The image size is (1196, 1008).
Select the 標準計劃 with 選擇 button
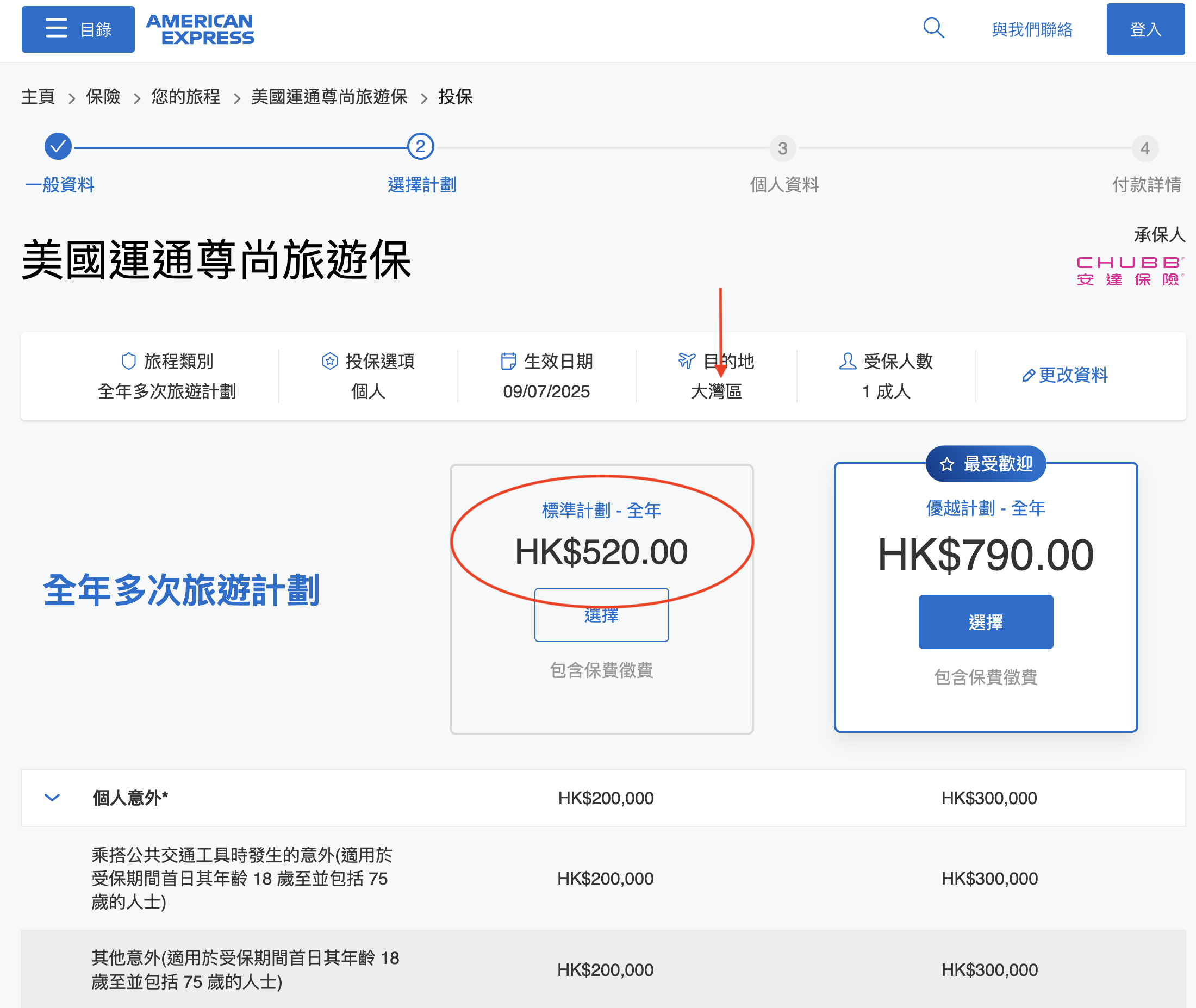(601, 615)
